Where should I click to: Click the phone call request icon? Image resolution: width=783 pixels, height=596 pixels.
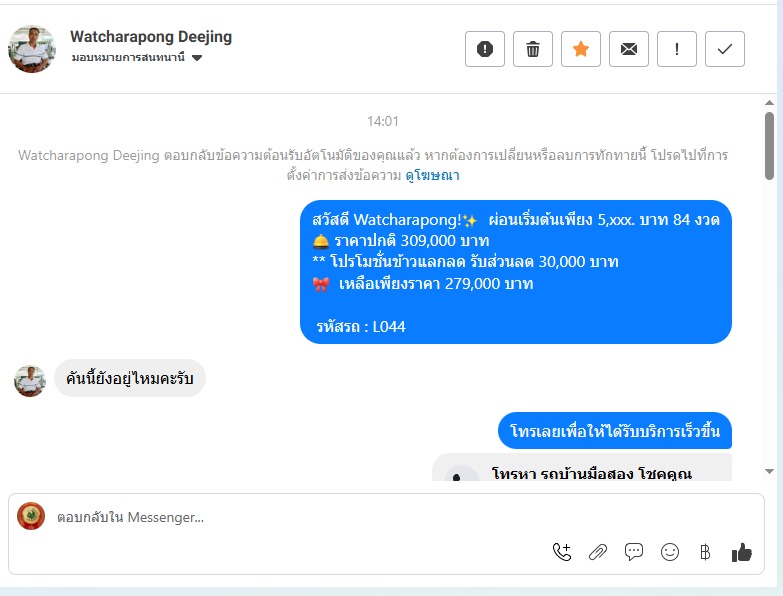562,552
